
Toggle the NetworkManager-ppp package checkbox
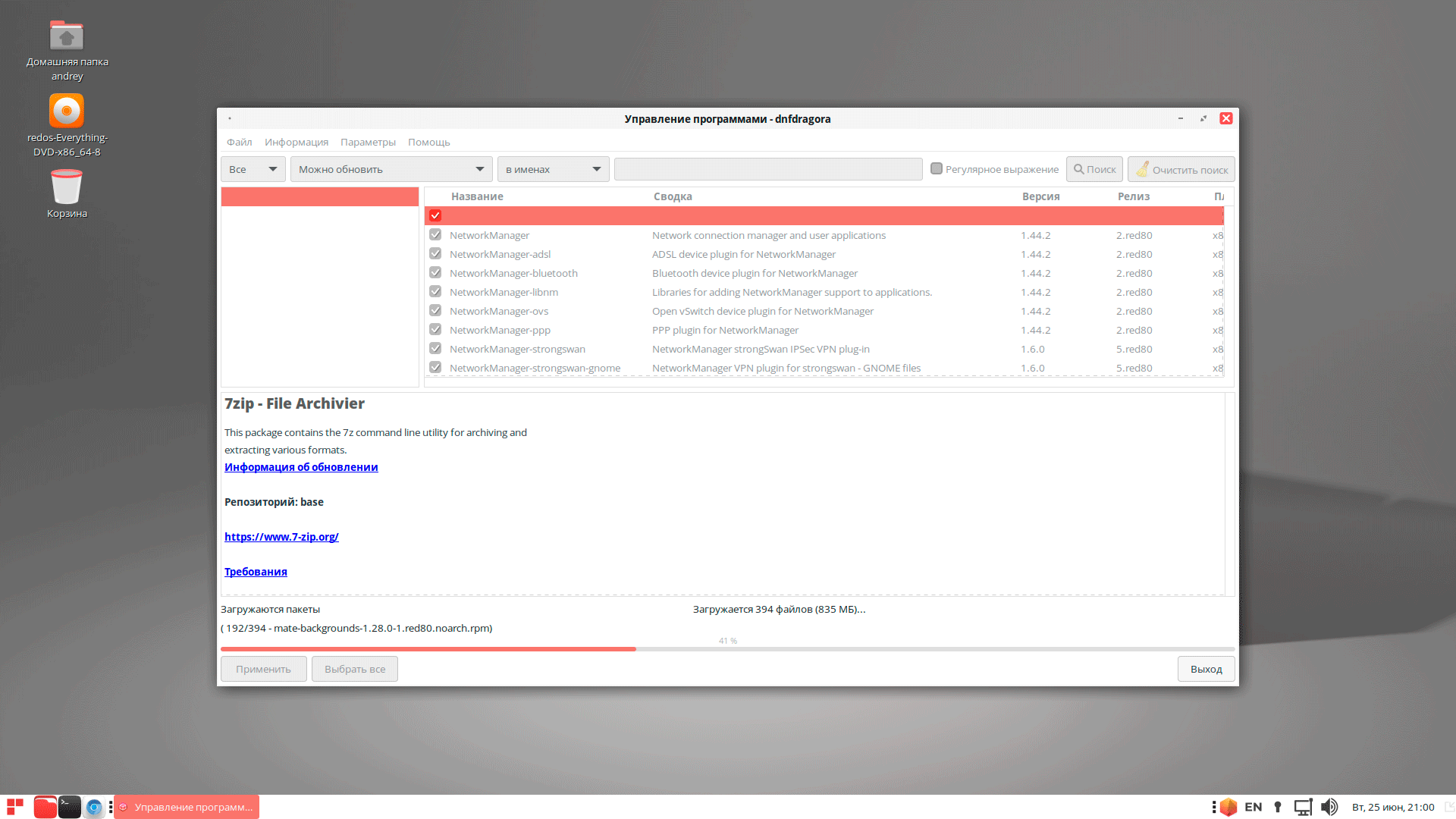coord(435,330)
